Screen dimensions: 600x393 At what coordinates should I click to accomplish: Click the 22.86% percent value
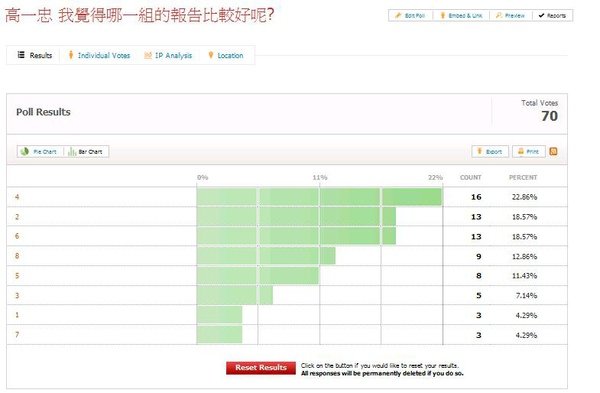524,197
